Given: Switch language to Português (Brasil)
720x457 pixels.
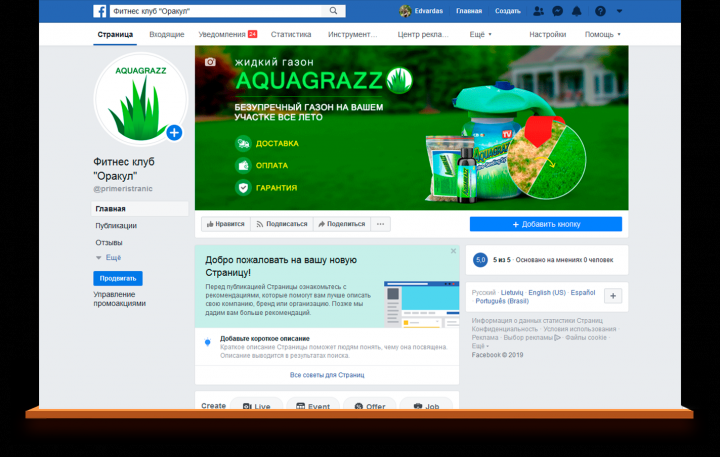Looking at the screenshot, I should (x=502, y=301).
